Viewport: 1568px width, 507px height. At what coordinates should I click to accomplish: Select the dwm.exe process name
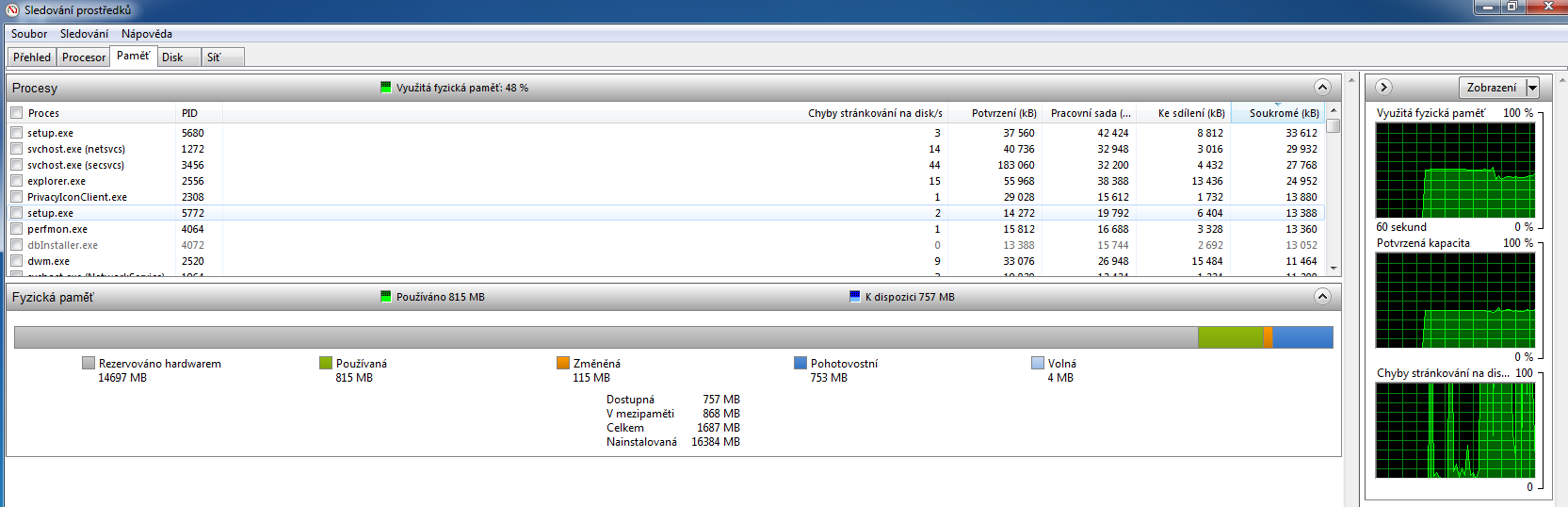tap(48, 261)
